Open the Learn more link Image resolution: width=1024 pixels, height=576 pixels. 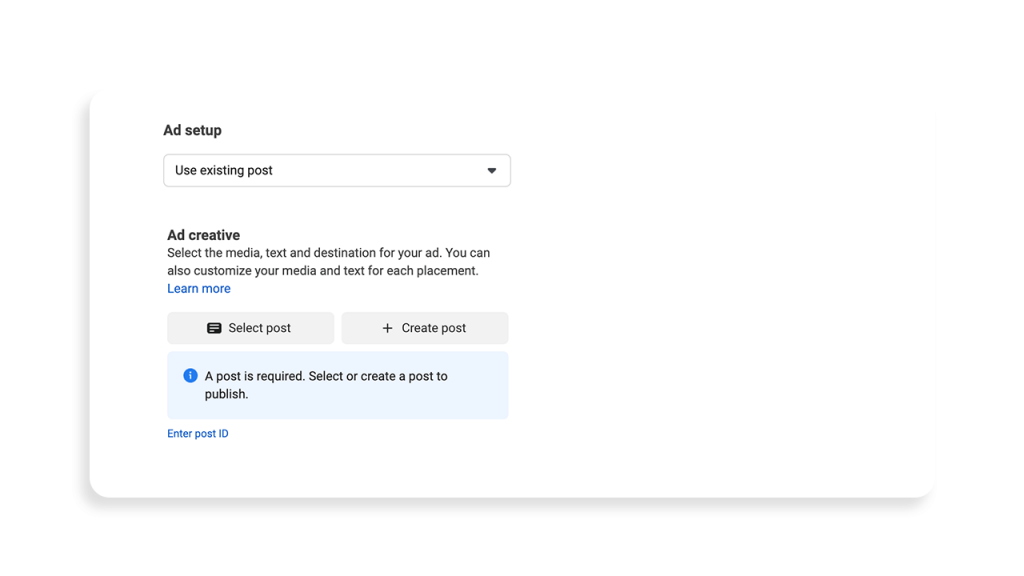(x=199, y=289)
